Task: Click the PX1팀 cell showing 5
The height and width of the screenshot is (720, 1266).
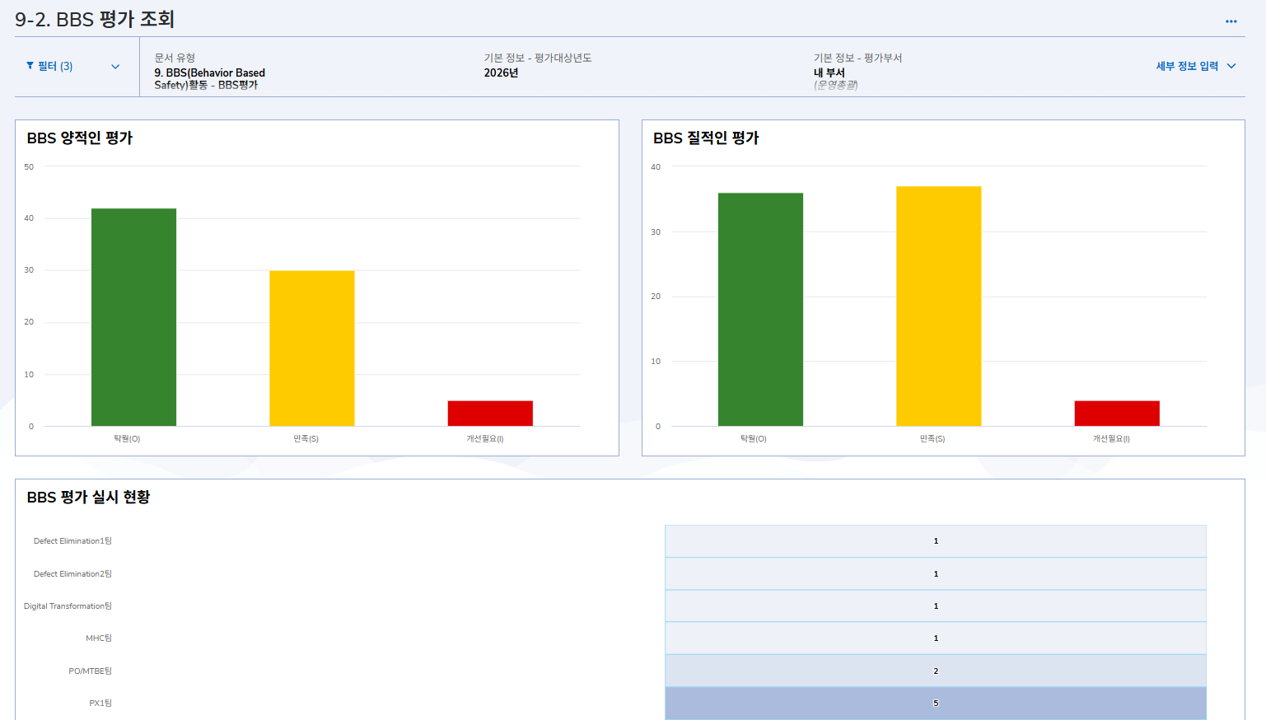Action: [x=935, y=703]
